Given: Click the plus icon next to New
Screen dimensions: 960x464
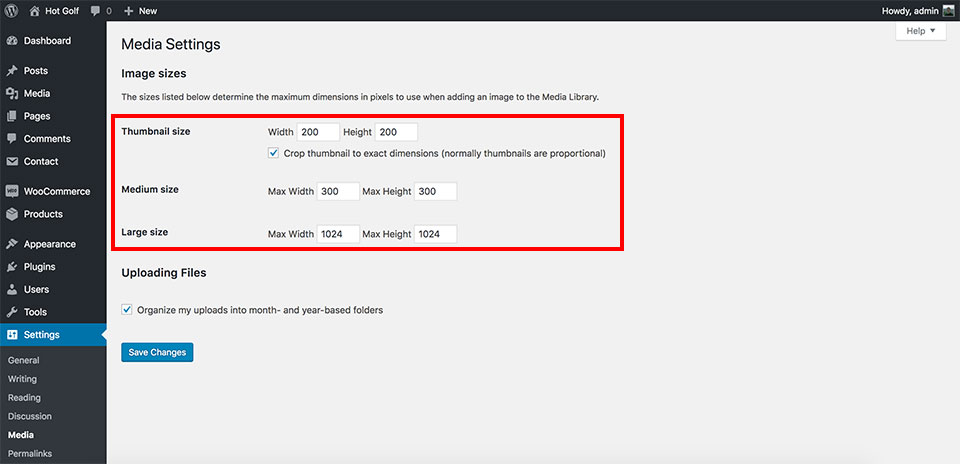Looking at the screenshot, I should (x=128, y=11).
